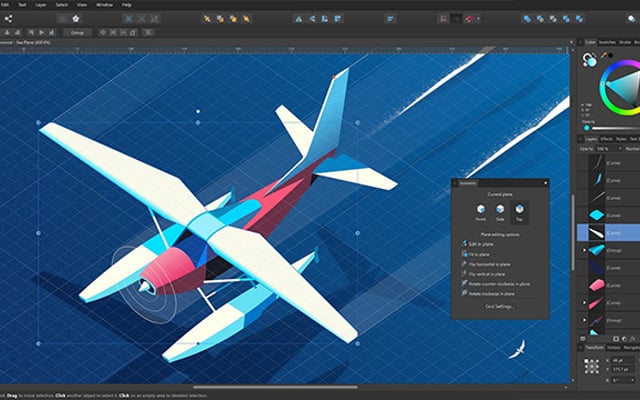This screenshot has height=400, width=640.
Task: Click Flip horizontal in plane option
Action: pos(488,263)
